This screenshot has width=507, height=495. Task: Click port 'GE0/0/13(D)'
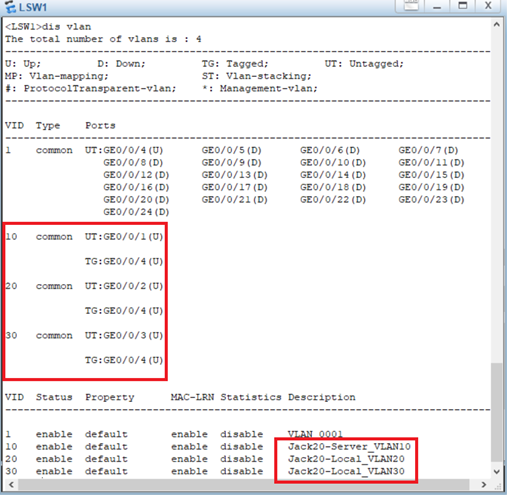click(x=234, y=175)
